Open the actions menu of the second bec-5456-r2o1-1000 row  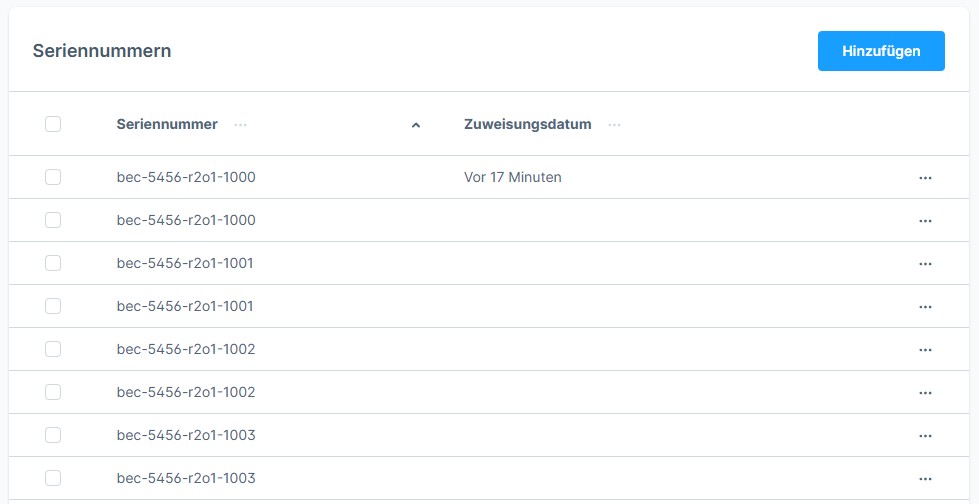[x=925, y=220]
